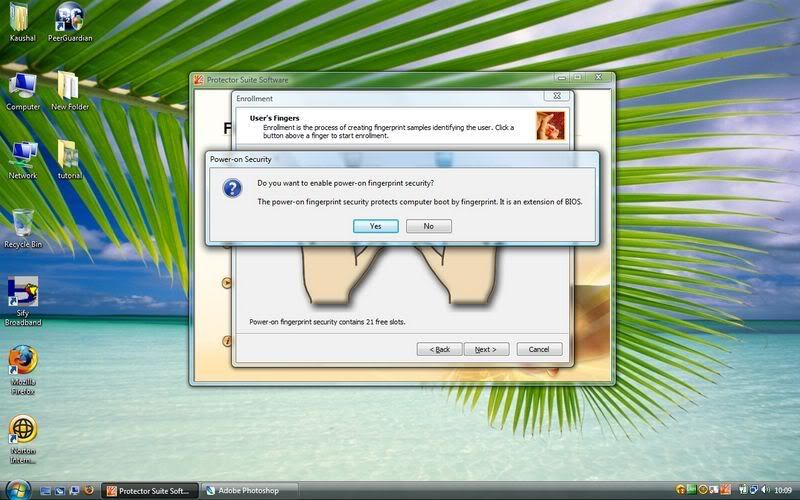Viewport: 800px width, 500px height.
Task: Click Switch Between Windows quick launch icon
Action: click(60, 491)
